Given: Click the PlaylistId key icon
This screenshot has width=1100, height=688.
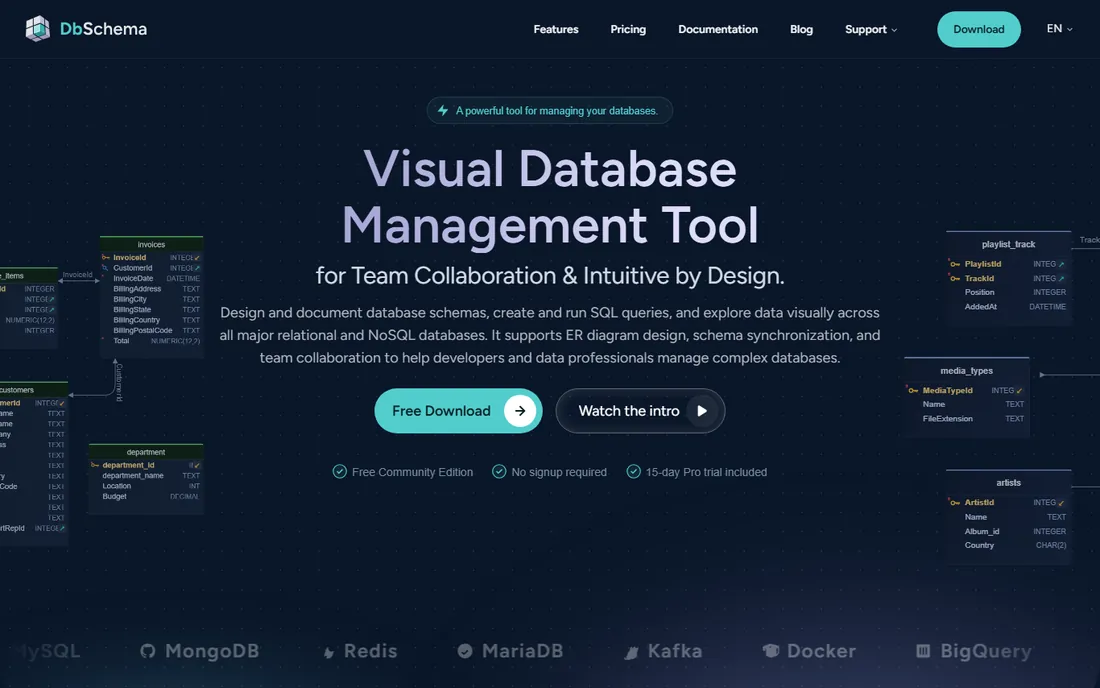Looking at the screenshot, I should (x=955, y=264).
